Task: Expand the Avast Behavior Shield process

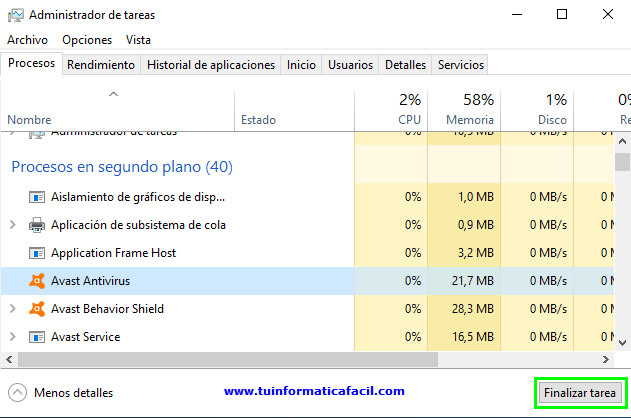Action: click(12, 309)
